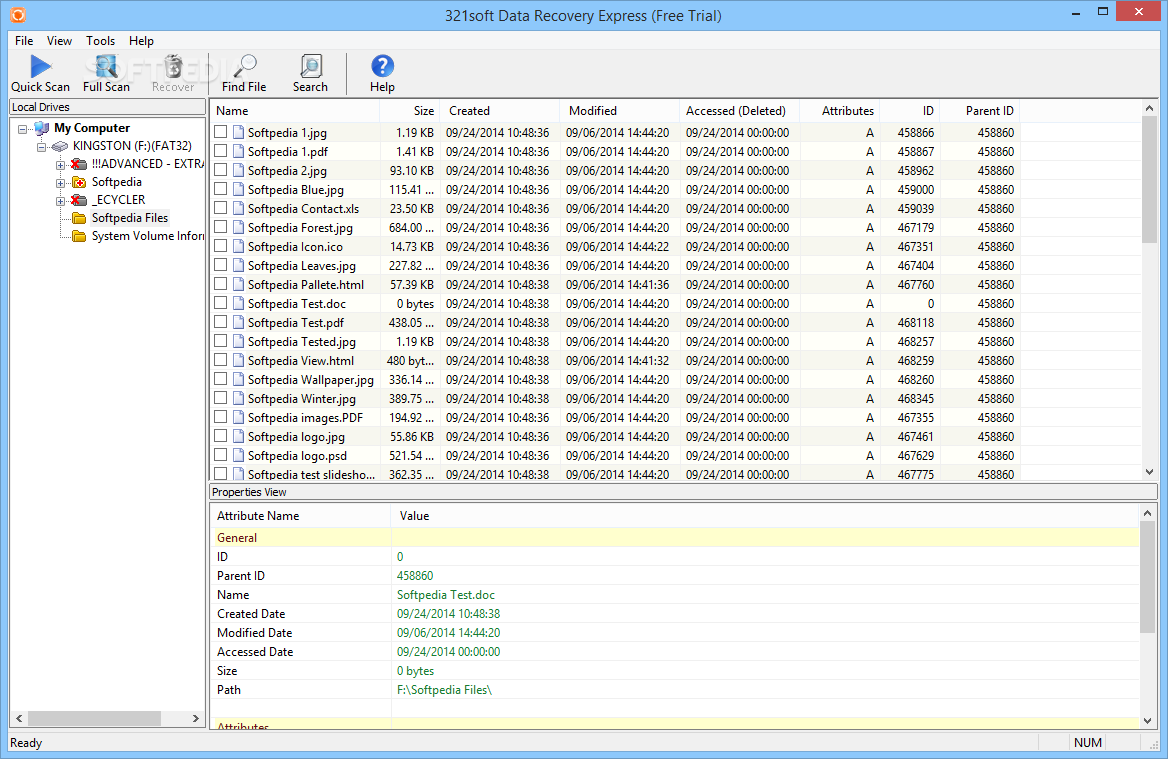Open the Help menu
This screenshot has height=759, width=1168.
[x=141, y=41]
